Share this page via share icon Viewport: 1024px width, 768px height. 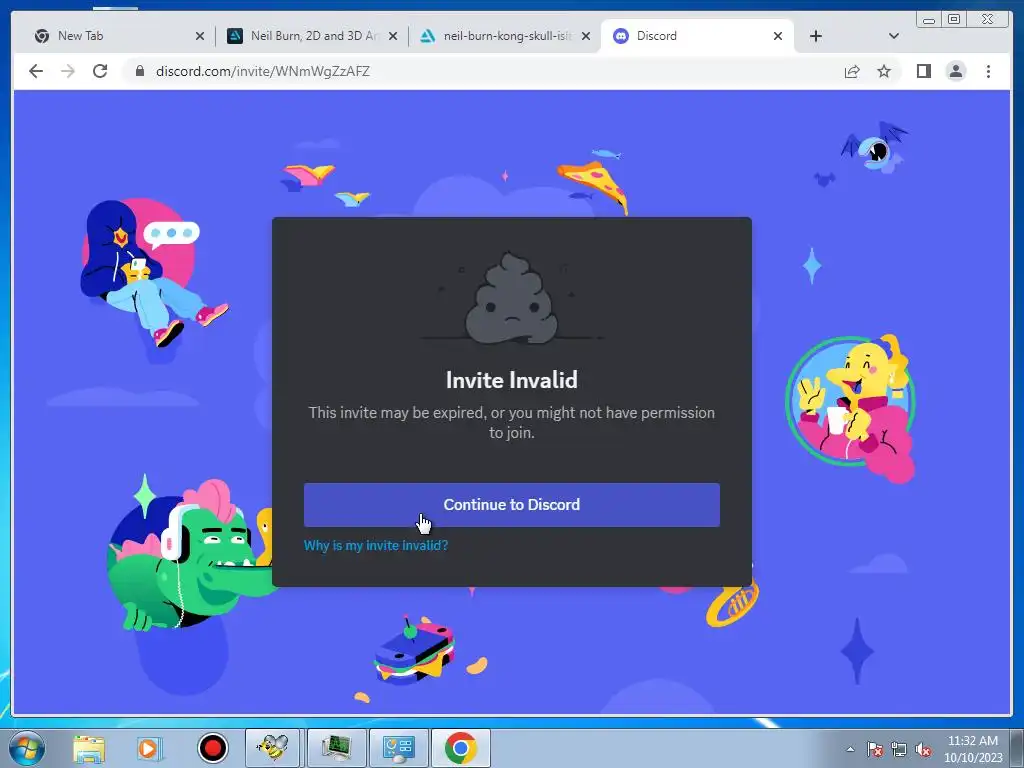coord(852,71)
